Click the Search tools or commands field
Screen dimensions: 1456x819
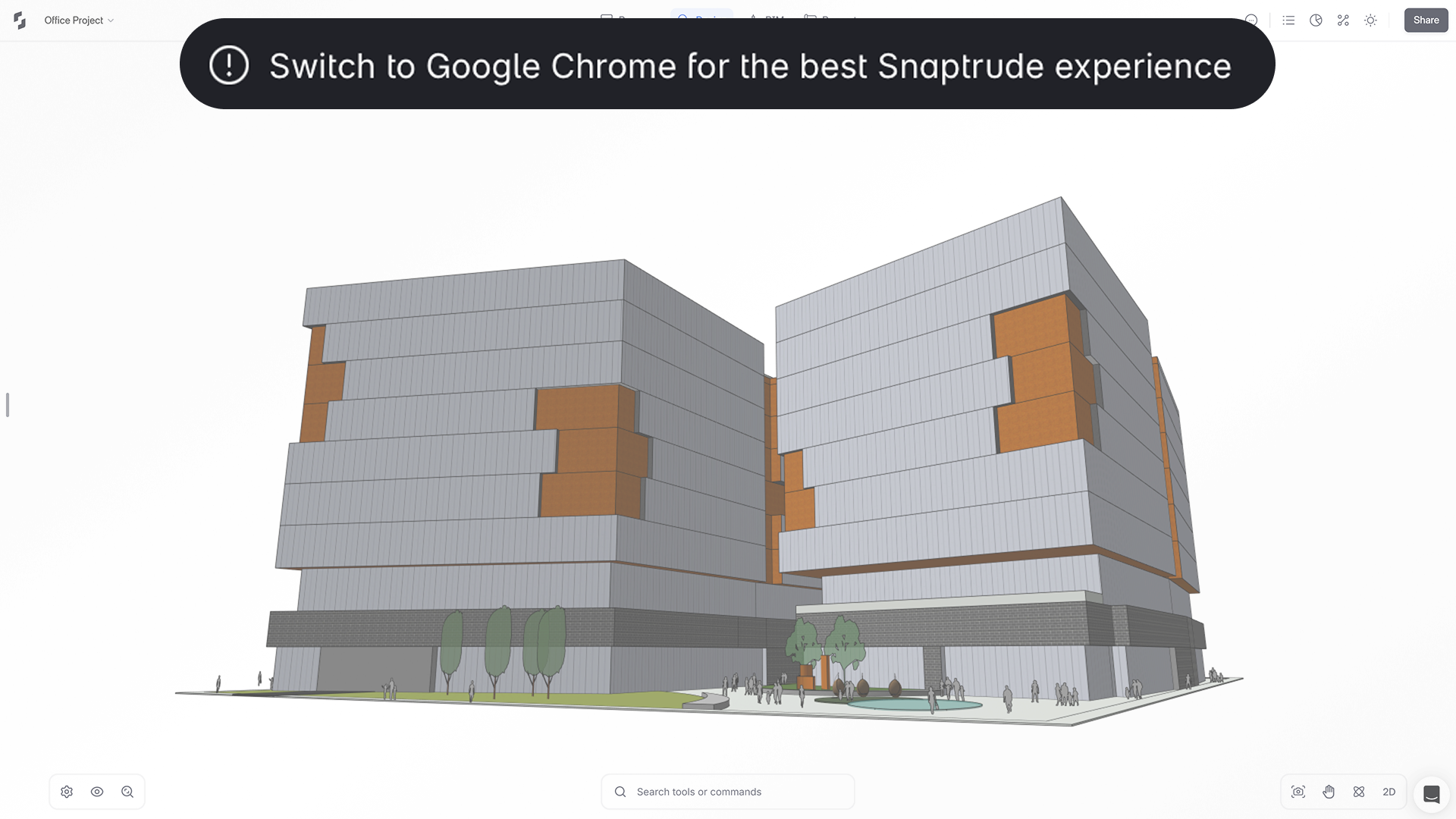tap(728, 792)
